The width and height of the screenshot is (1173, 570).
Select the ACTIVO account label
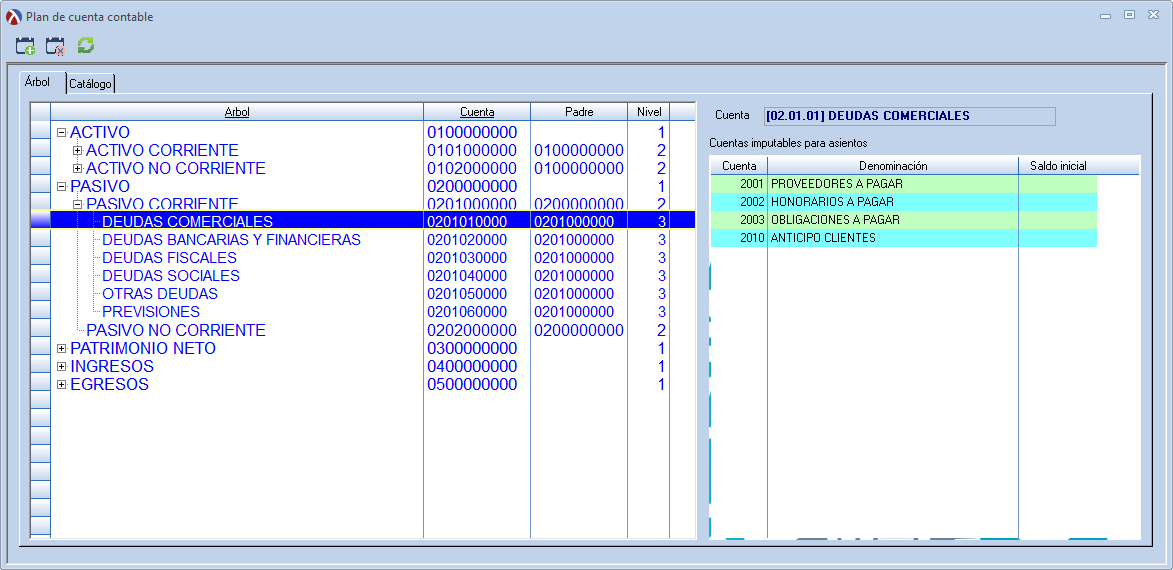(100, 132)
